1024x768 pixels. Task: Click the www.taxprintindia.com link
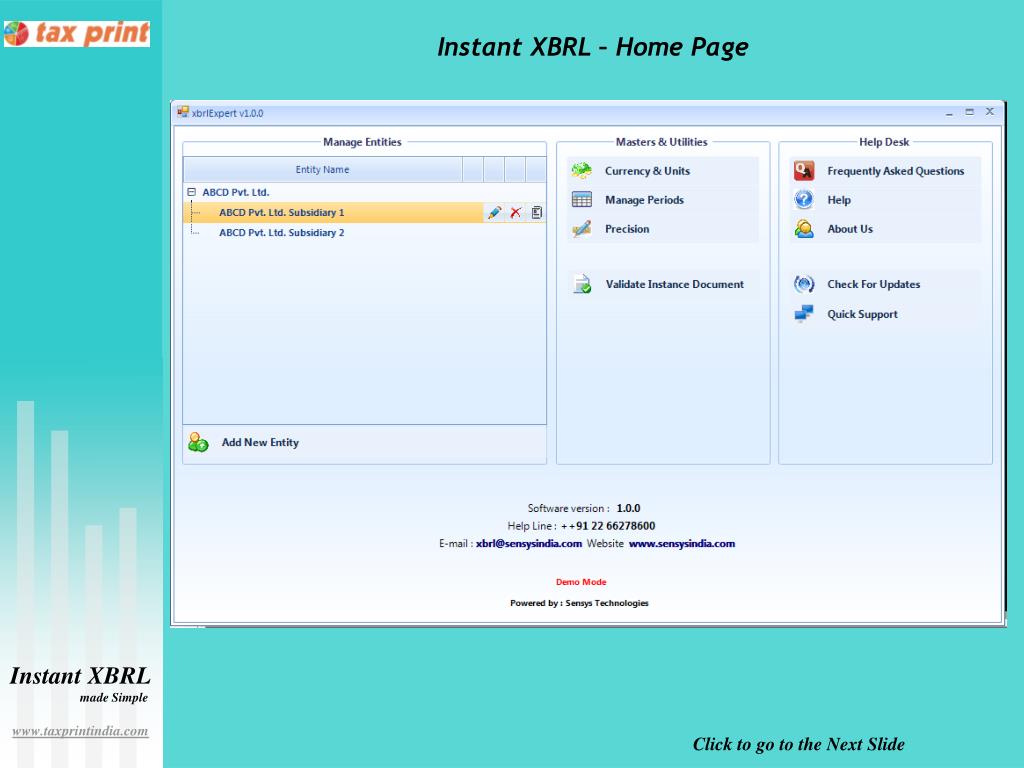click(80, 731)
